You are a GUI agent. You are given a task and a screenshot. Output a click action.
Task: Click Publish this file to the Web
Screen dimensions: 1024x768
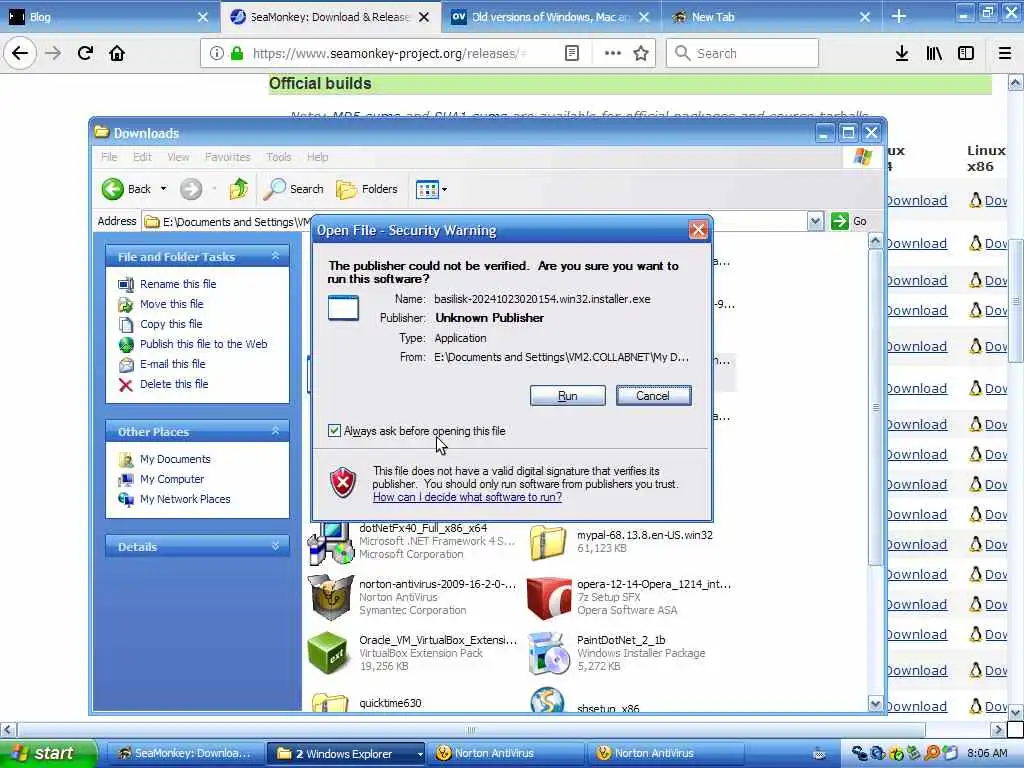pyautogui.click(x=204, y=344)
